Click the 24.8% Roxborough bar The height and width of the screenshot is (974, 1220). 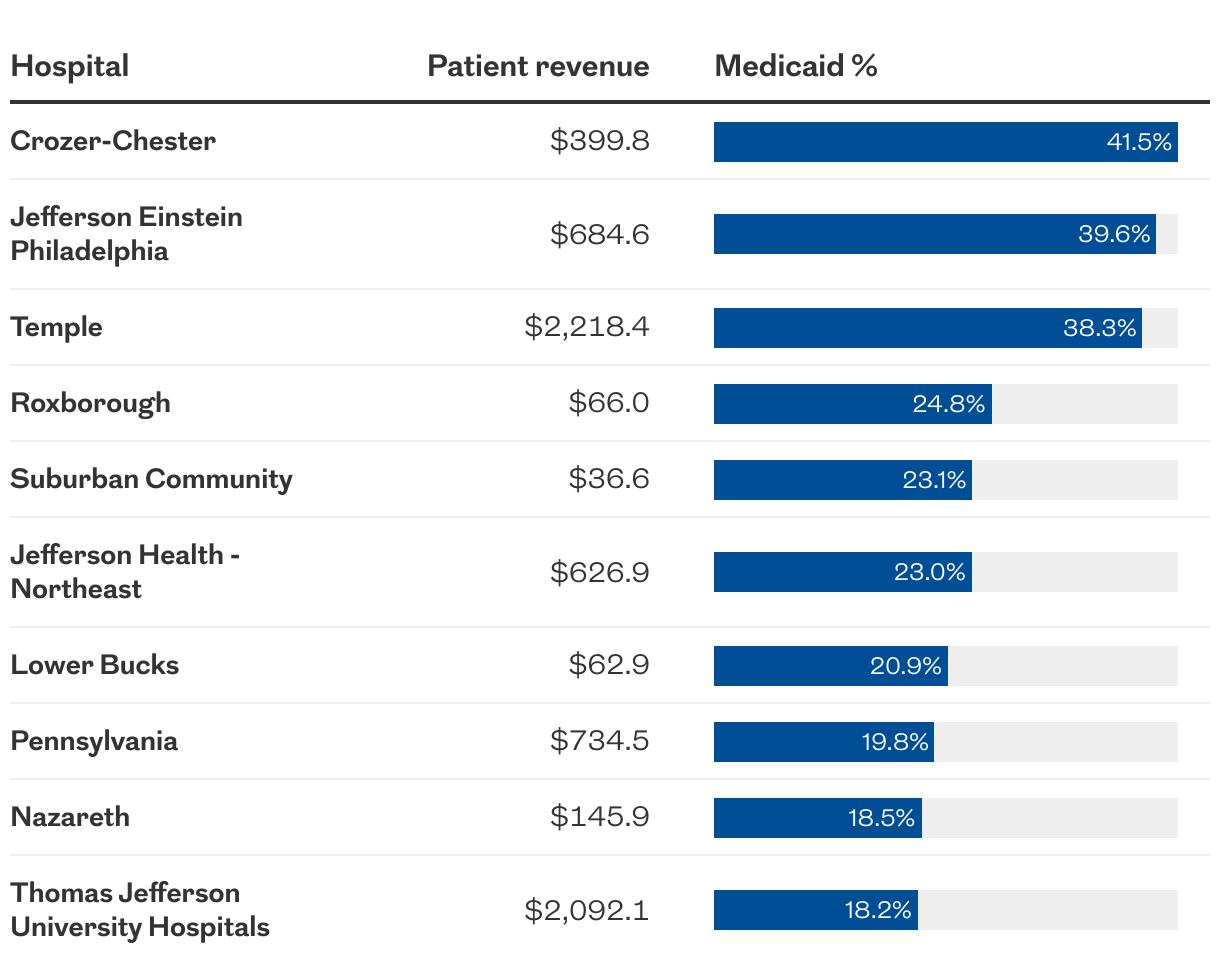pyautogui.click(x=853, y=404)
